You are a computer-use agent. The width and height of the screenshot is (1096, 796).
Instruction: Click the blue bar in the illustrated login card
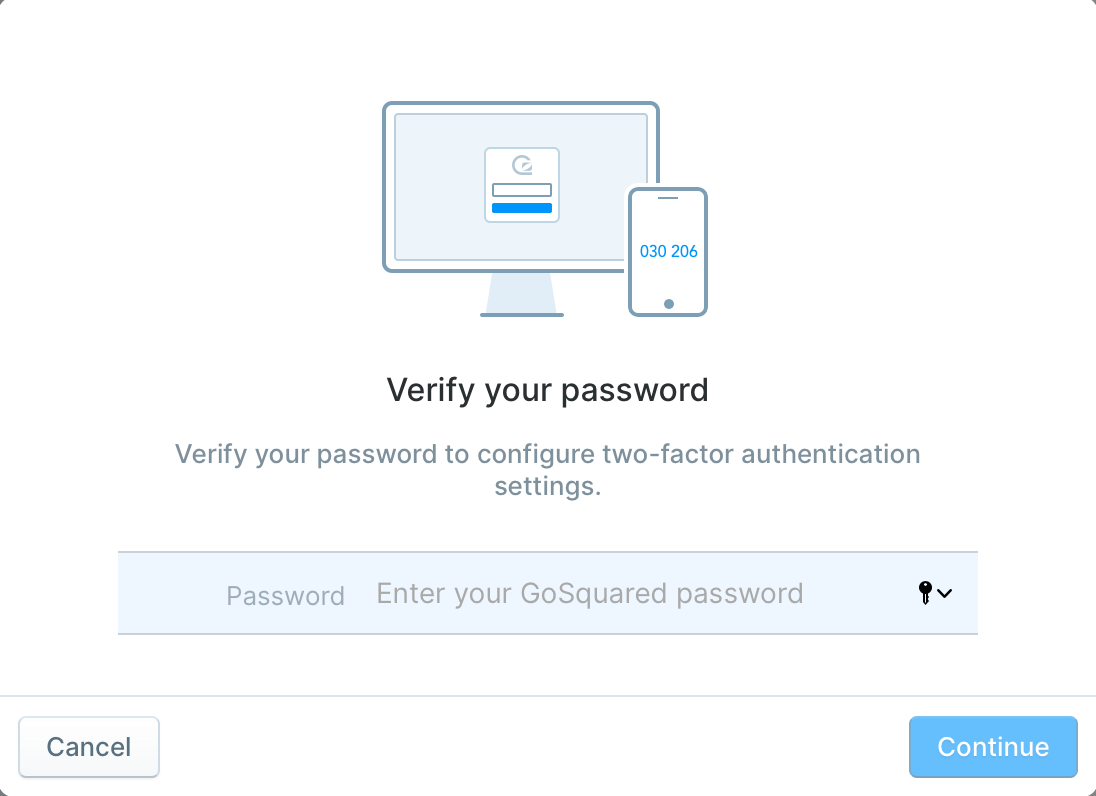(x=522, y=208)
